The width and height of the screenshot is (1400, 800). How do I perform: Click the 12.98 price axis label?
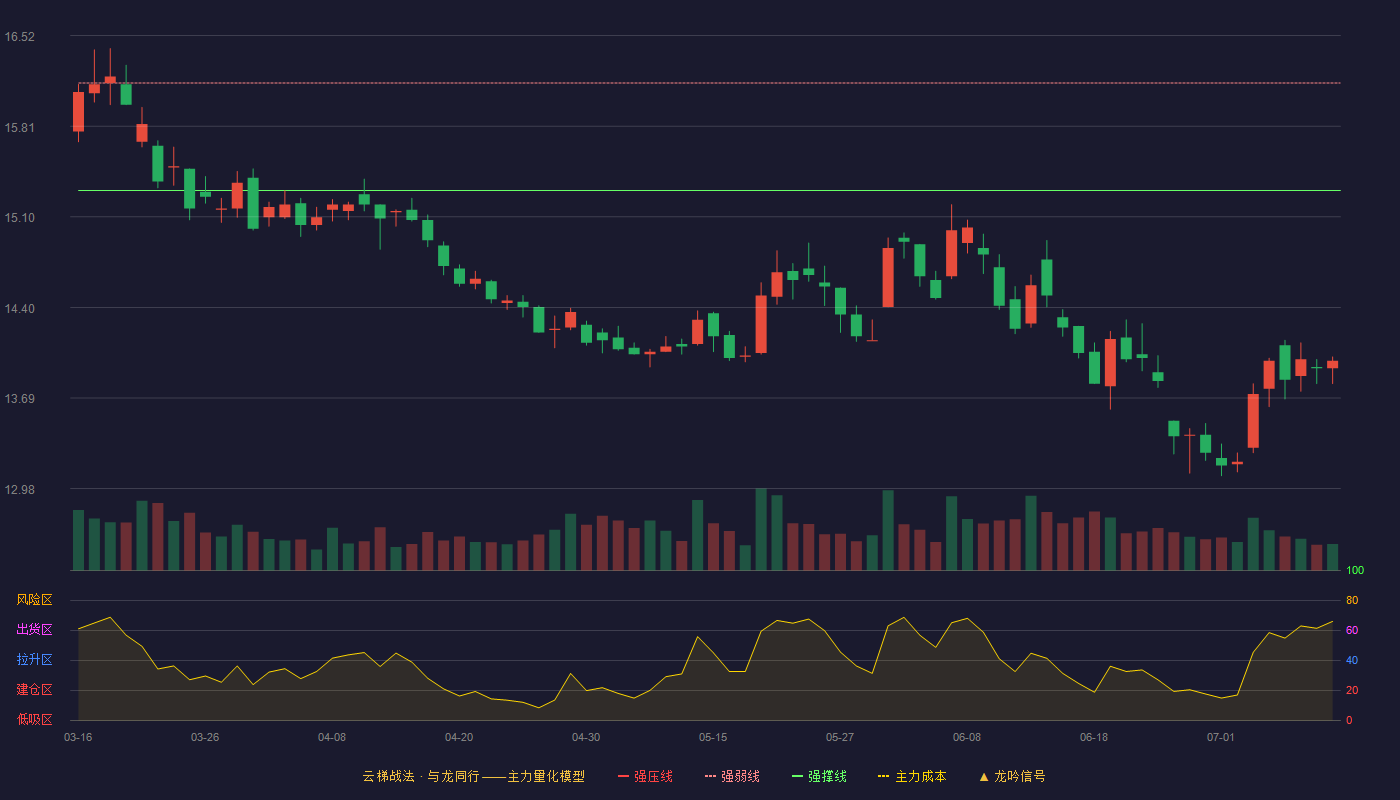point(19,490)
